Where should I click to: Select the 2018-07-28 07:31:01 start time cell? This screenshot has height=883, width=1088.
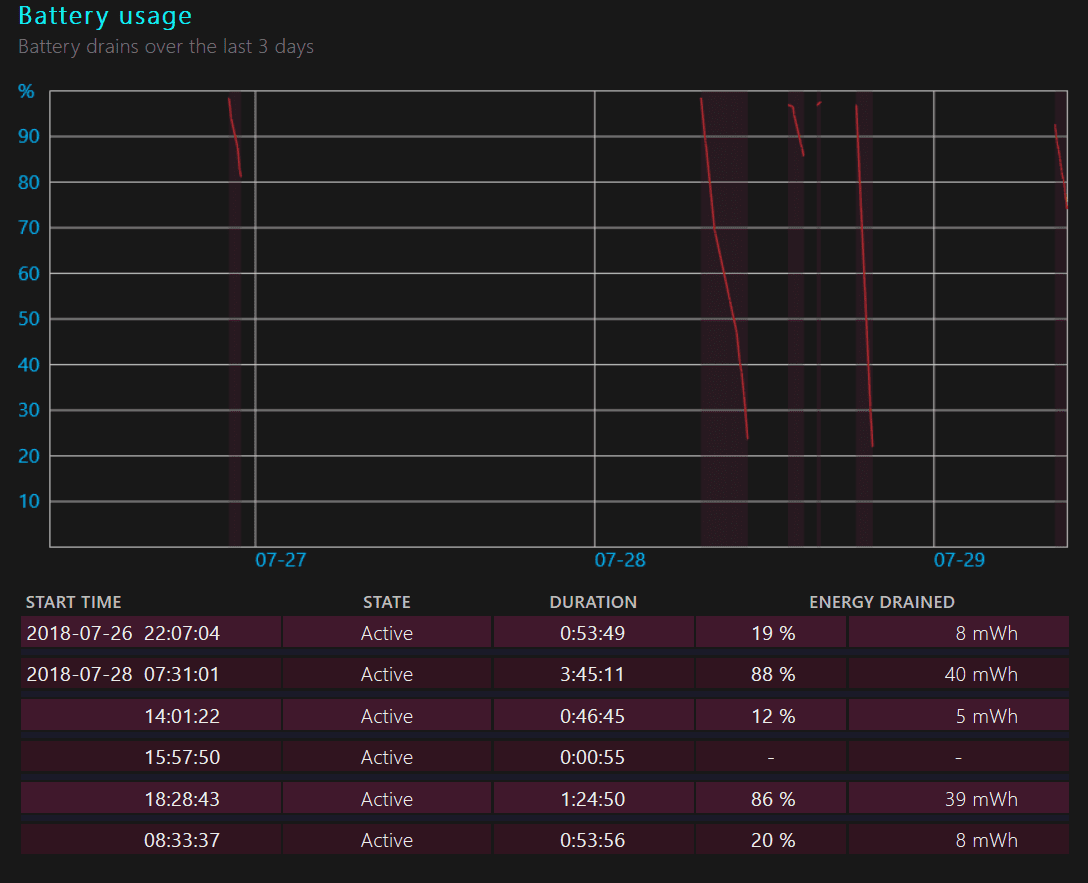[x=122, y=675]
